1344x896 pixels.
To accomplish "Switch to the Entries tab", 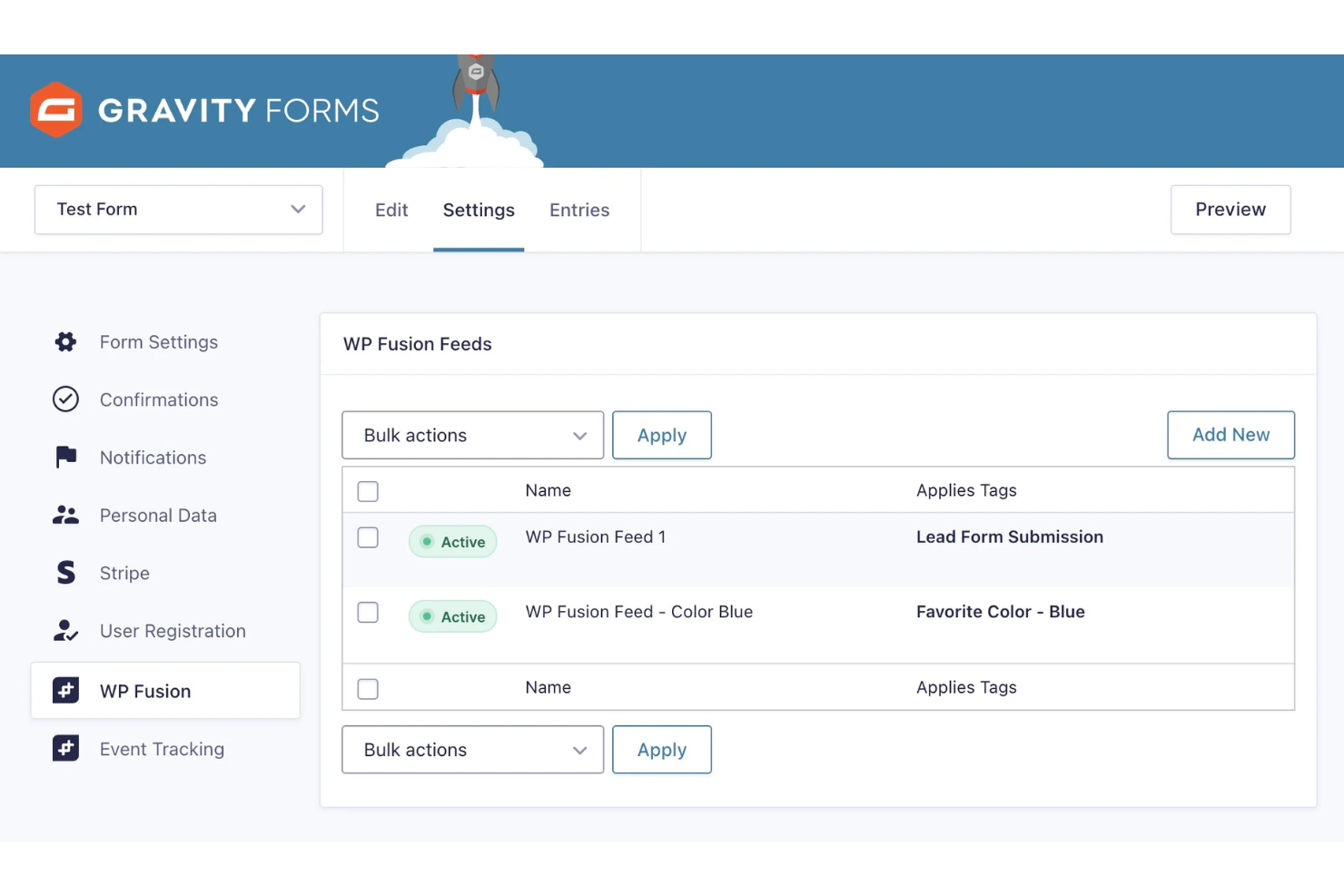I will pos(579,211).
